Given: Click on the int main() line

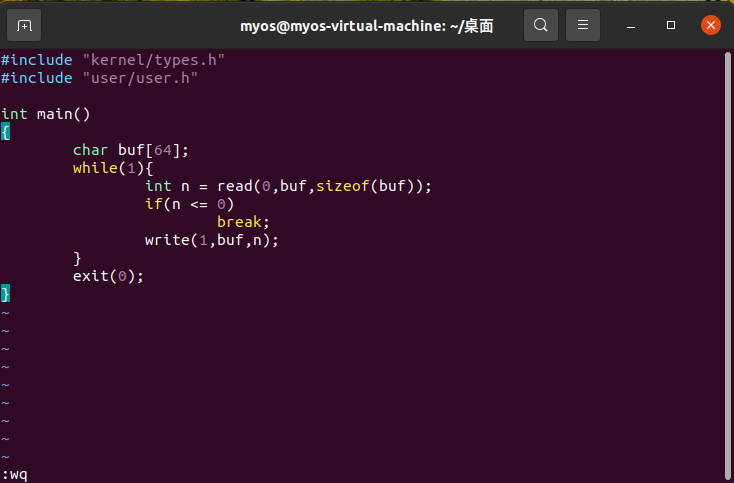Looking at the screenshot, I should click(x=46, y=114).
